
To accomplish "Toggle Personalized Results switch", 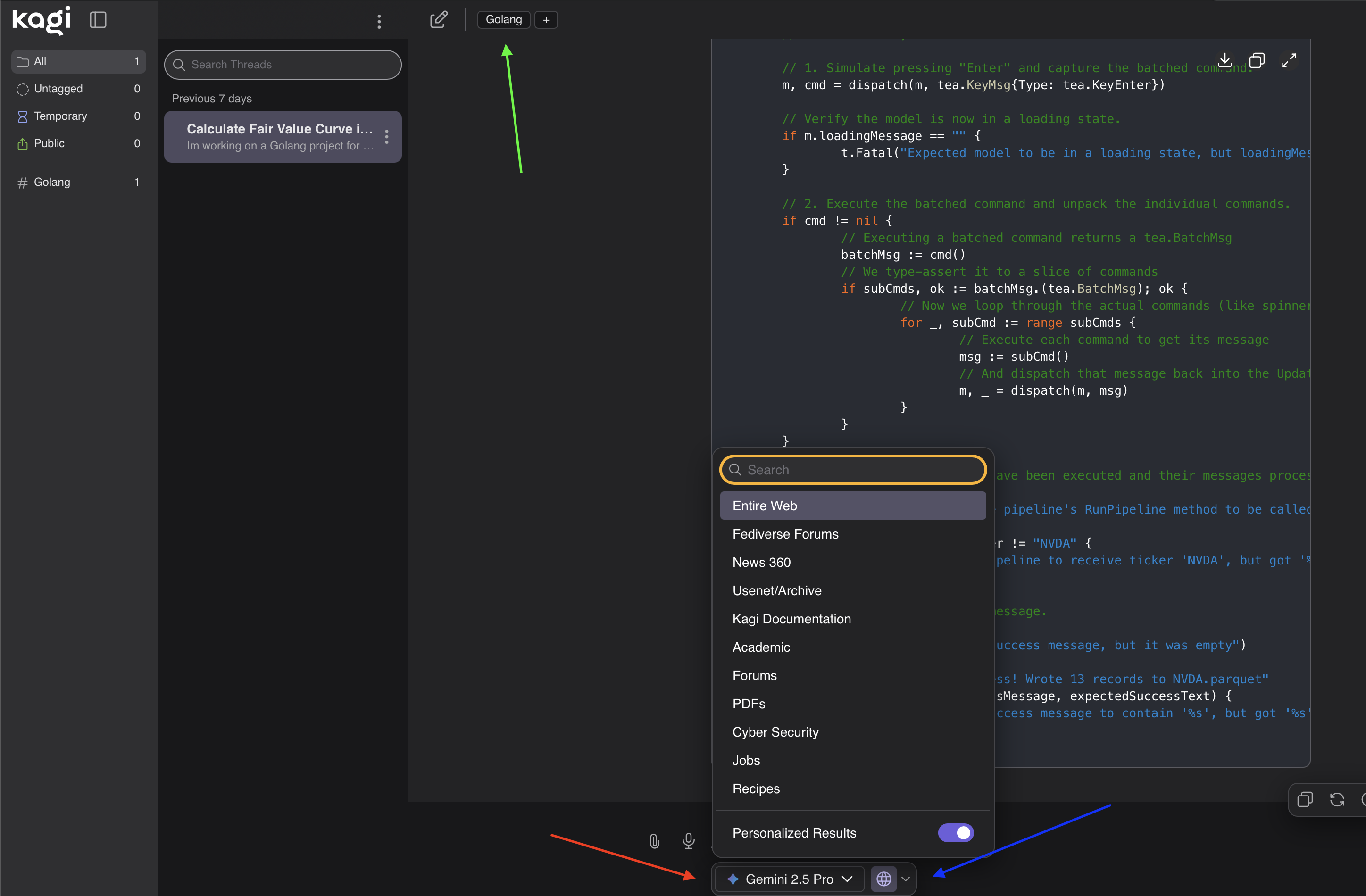I will 956,833.
